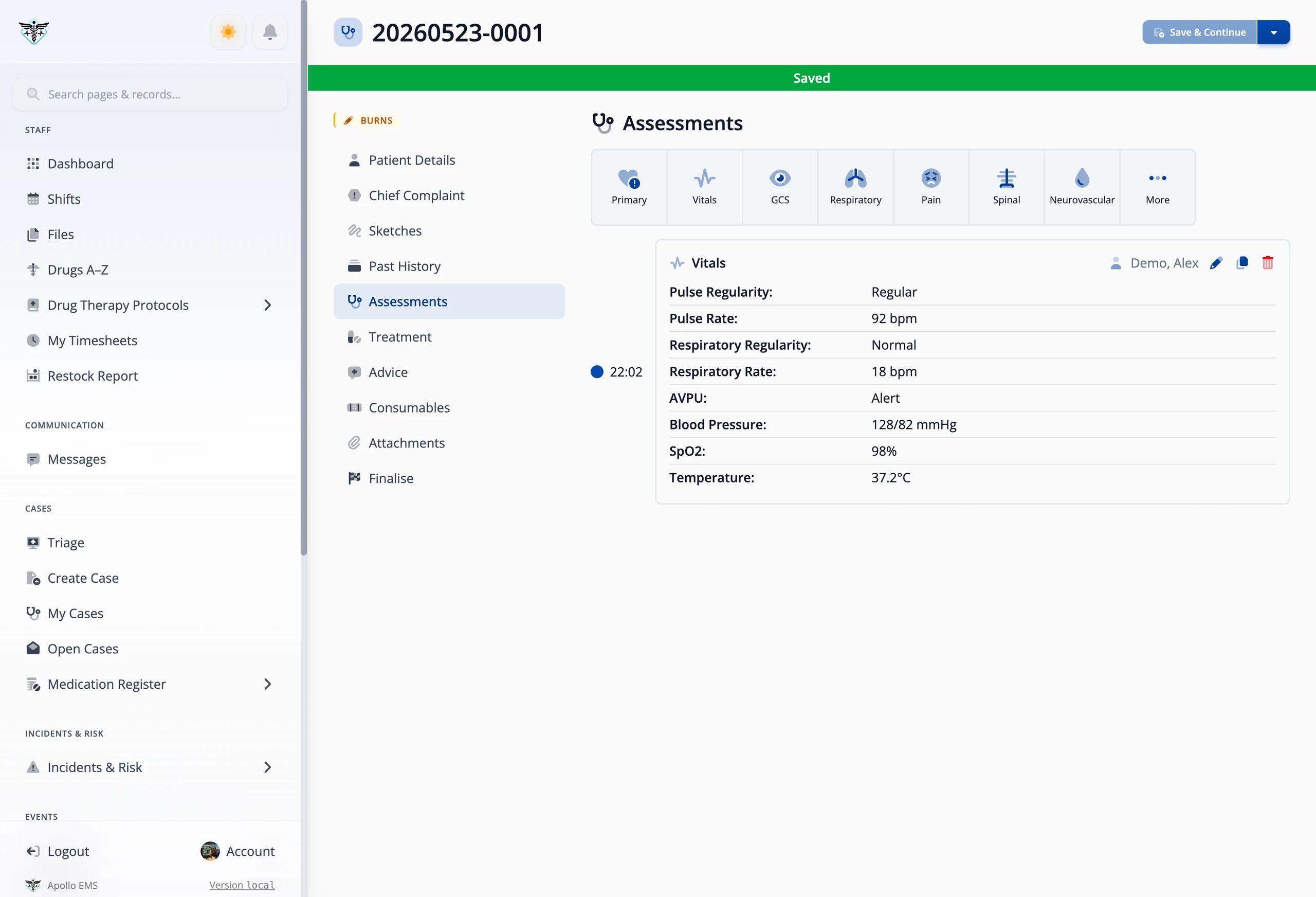The image size is (1316, 897).
Task: Open the Consumables section
Action: [449, 407]
